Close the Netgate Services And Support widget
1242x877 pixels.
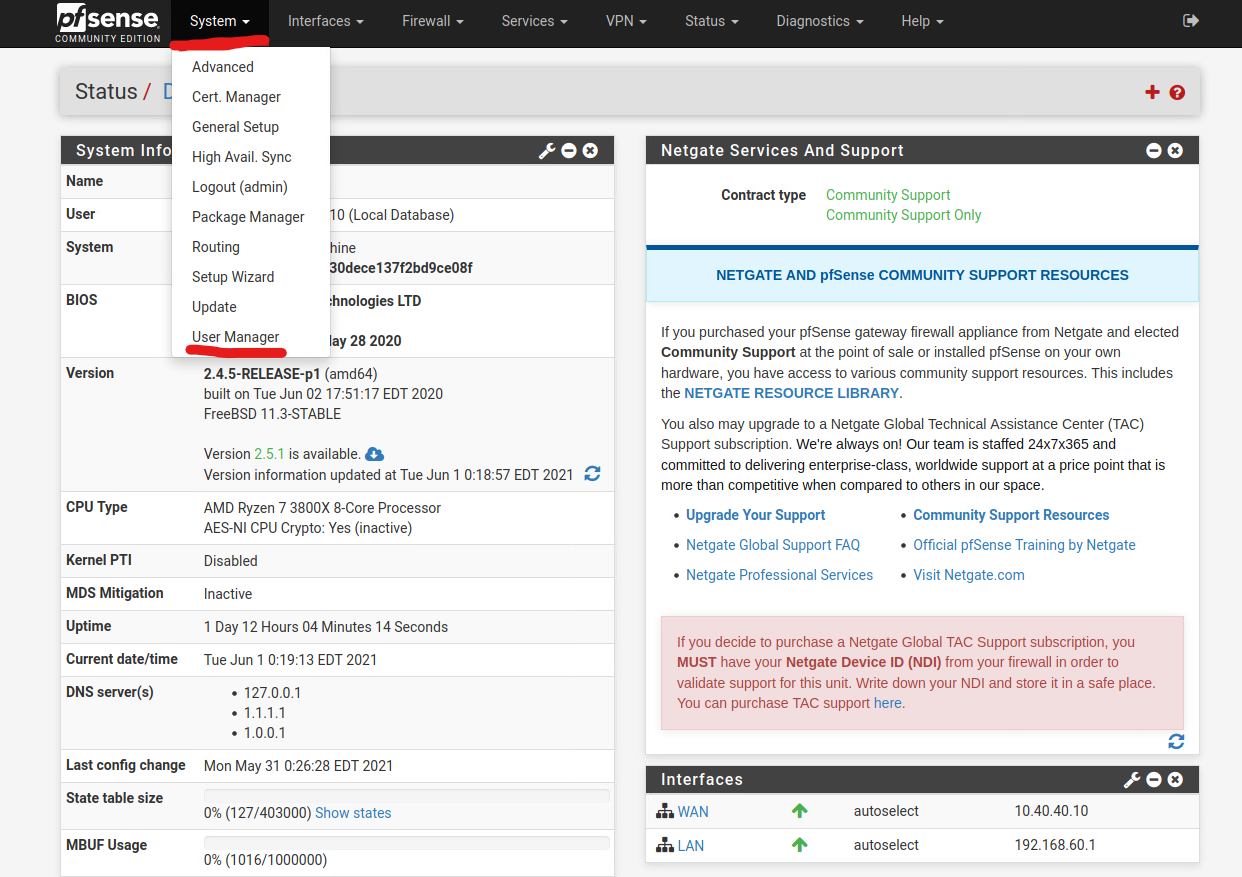(1175, 150)
